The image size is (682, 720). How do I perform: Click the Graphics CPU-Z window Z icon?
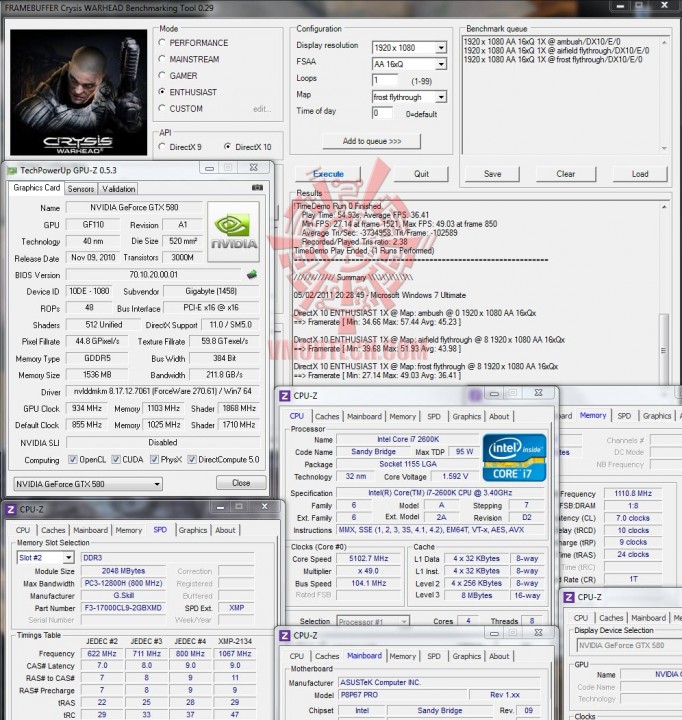click(569, 597)
